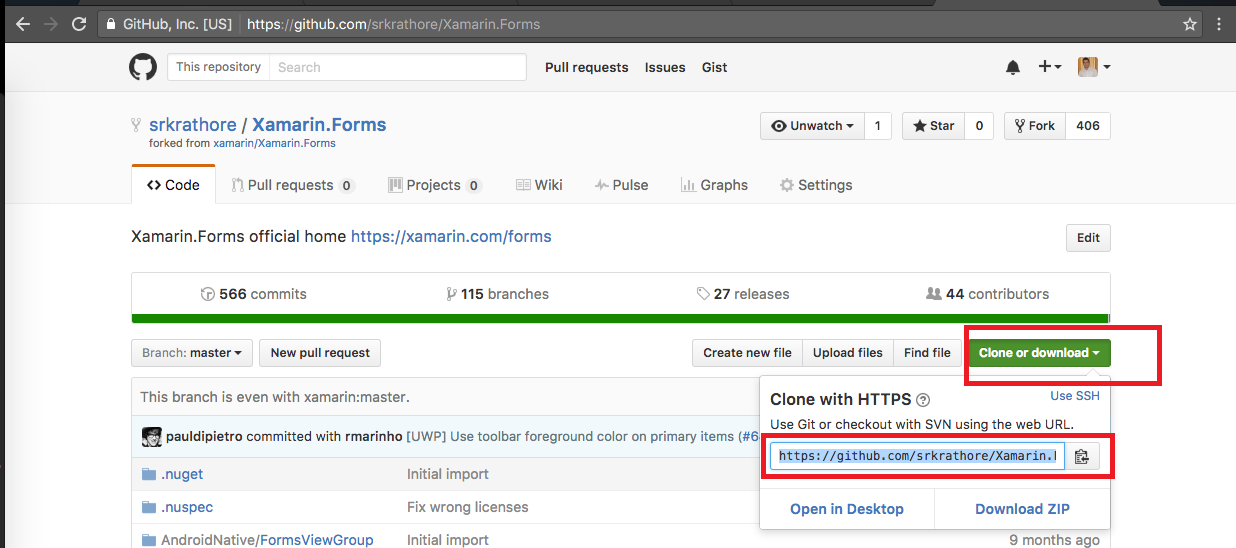Viewport: 1236px width, 548px height.
Task: Reload the page with the refresh icon
Action: pos(79,23)
